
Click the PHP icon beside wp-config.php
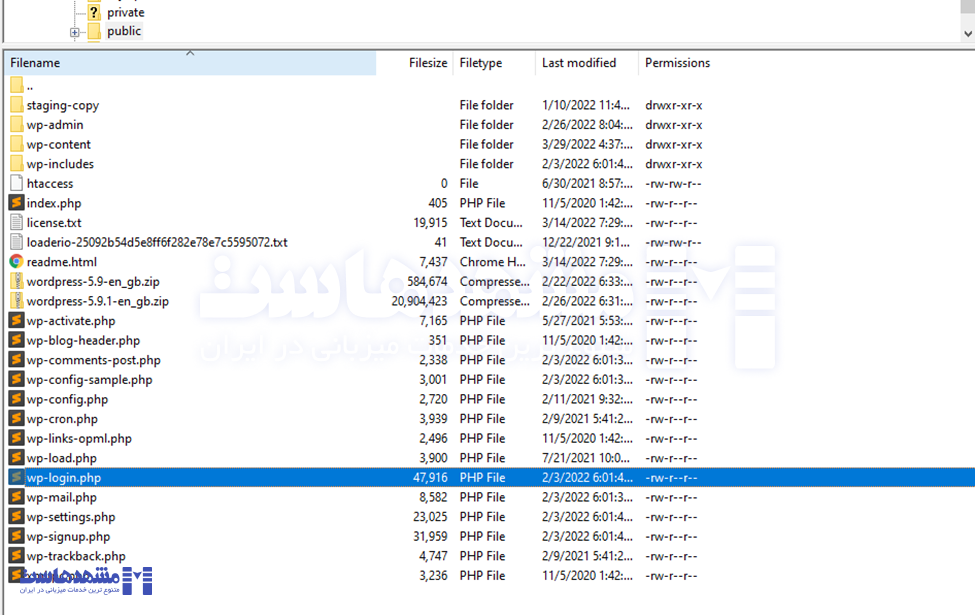16,399
